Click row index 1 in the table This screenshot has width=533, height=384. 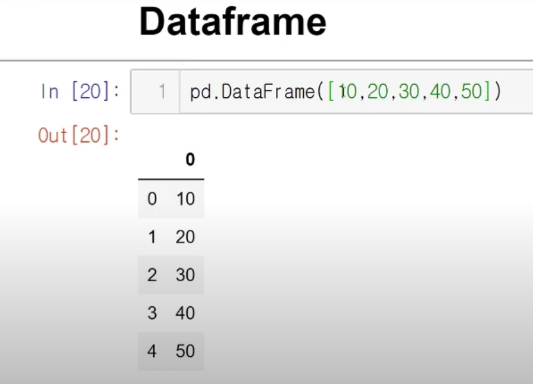point(152,237)
